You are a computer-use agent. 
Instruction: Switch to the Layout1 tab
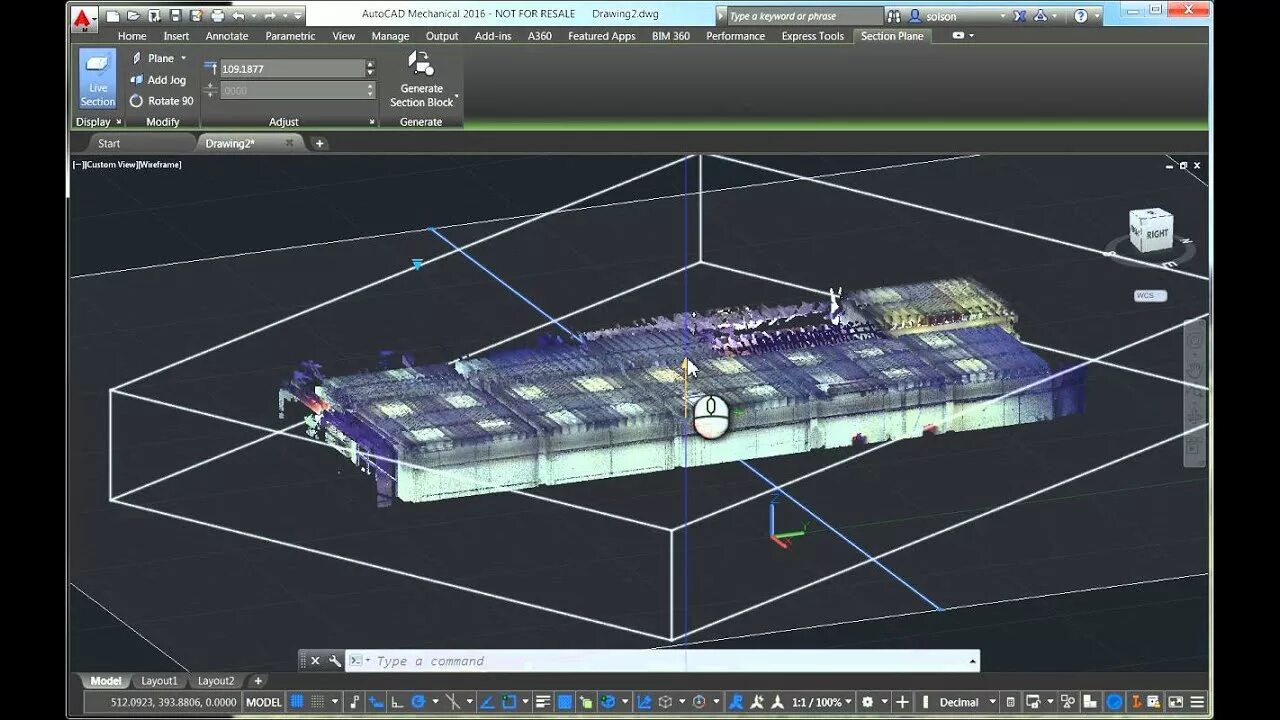point(159,681)
